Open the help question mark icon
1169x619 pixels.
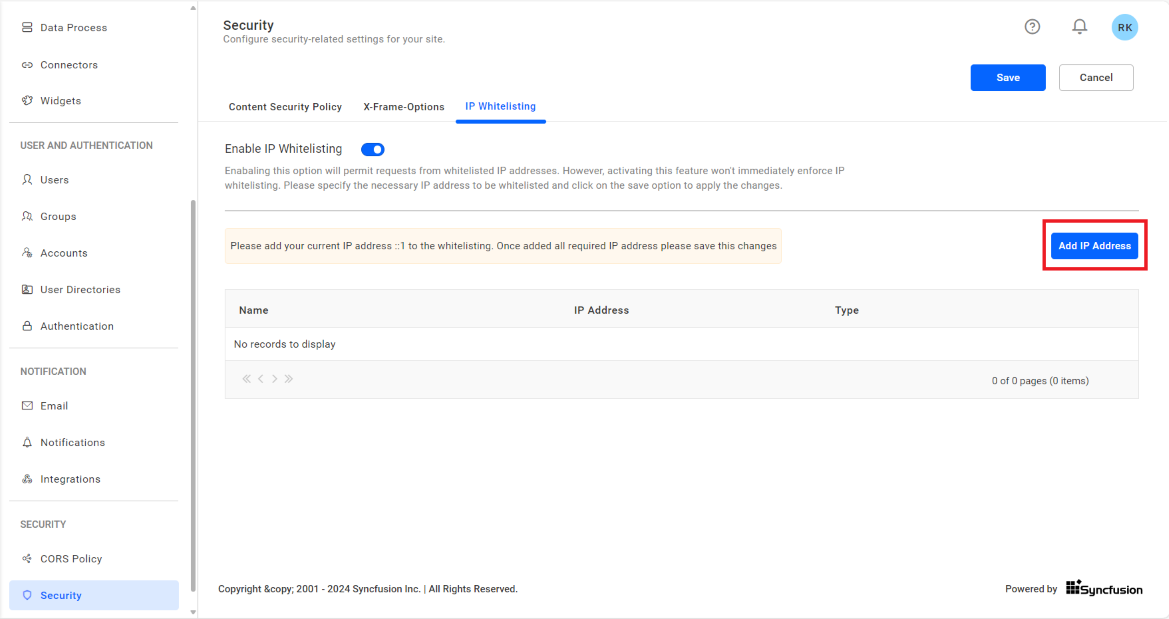(x=1032, y=26)
